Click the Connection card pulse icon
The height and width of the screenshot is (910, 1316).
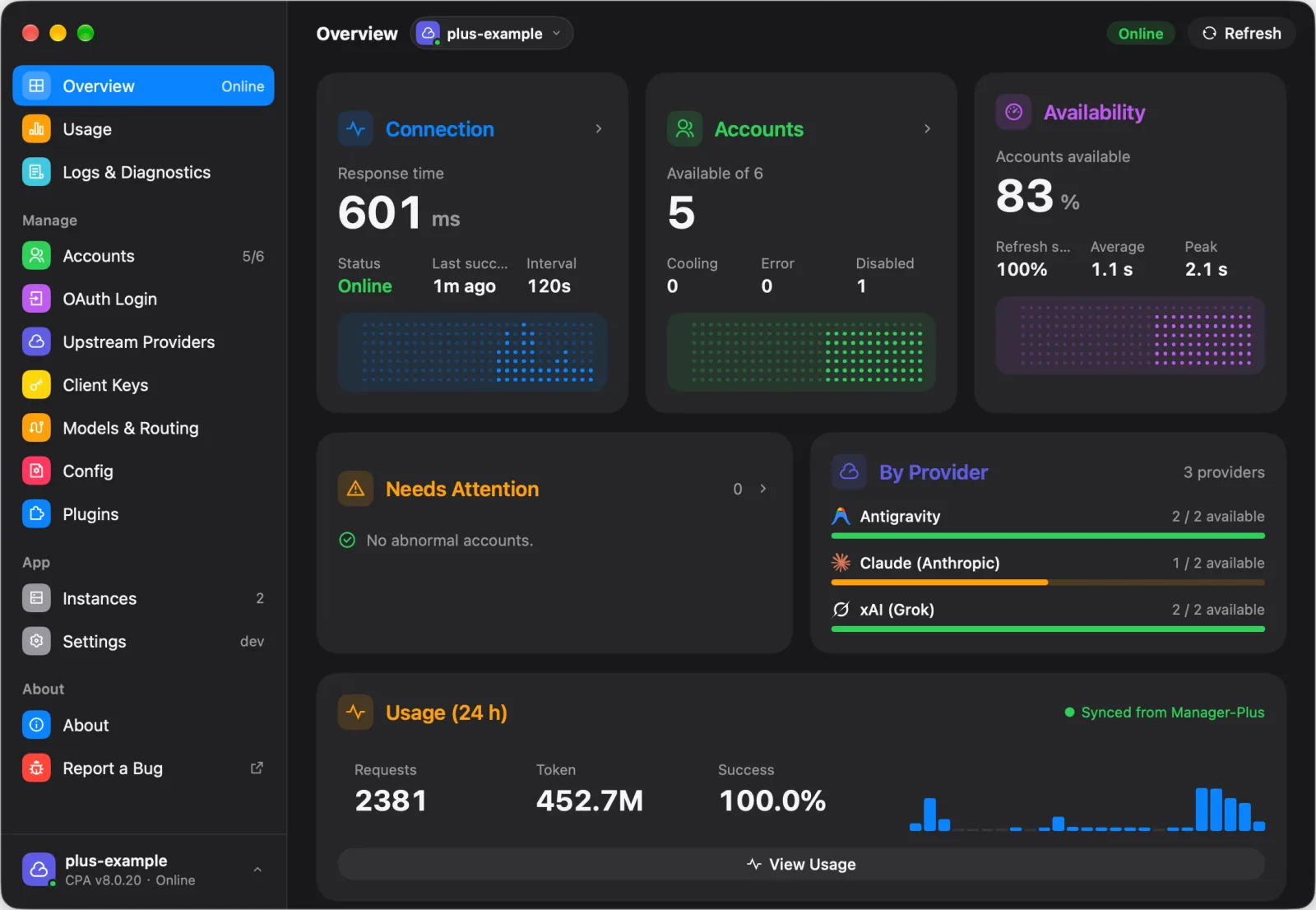pyautogui.click(x=355, y=129)
